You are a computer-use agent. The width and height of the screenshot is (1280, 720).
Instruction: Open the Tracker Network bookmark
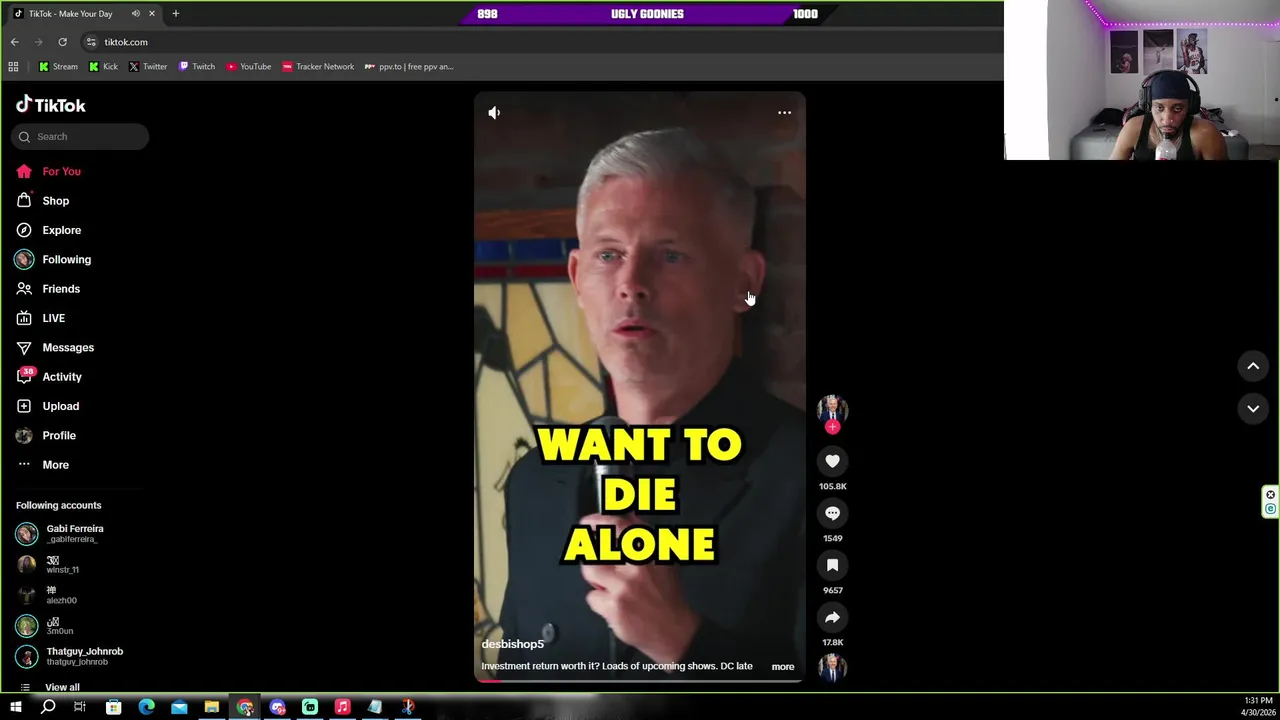coord(318,67)
